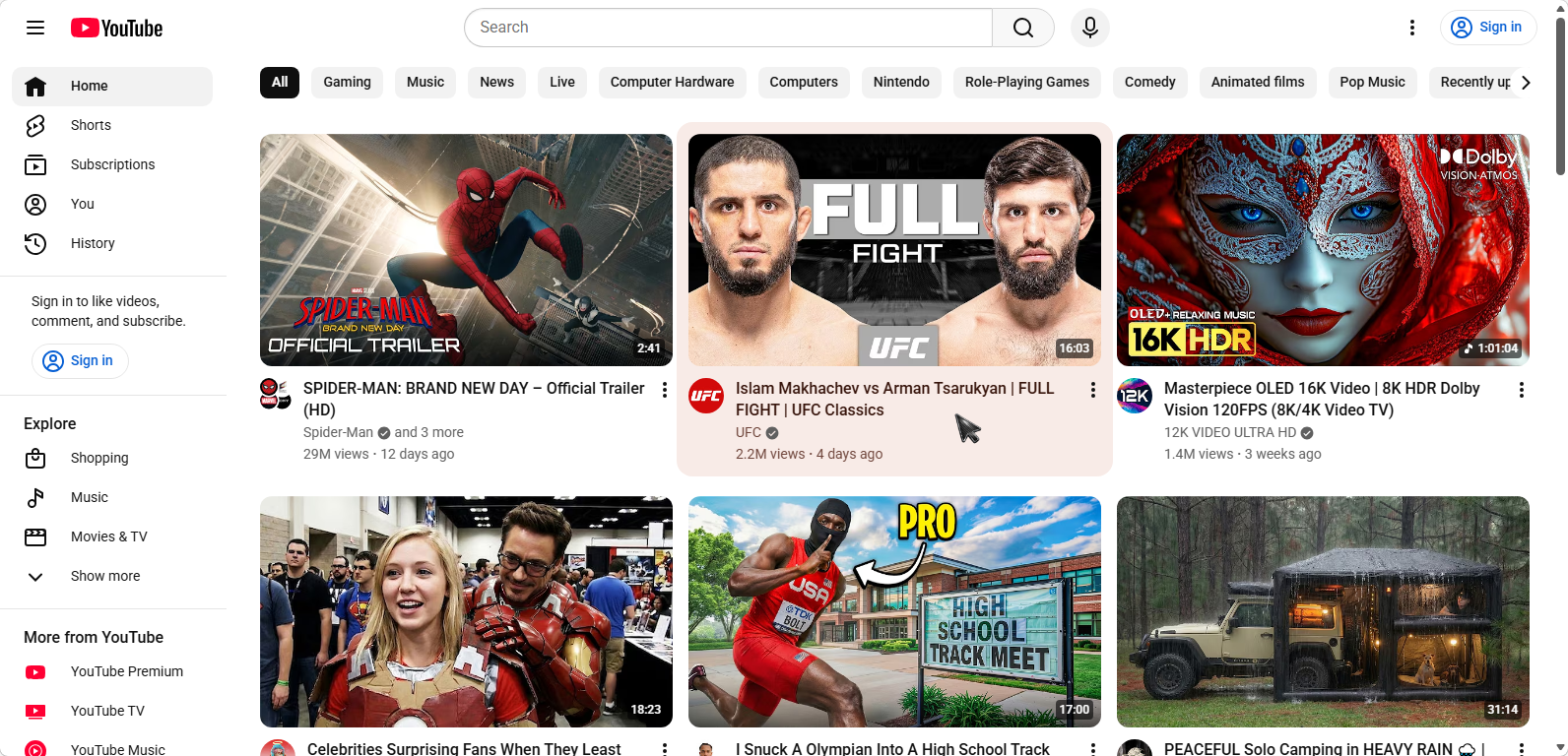Screen dimensions: 1568x756
Task: Expand Show more in Explore section
Action: tap(113, 576)
